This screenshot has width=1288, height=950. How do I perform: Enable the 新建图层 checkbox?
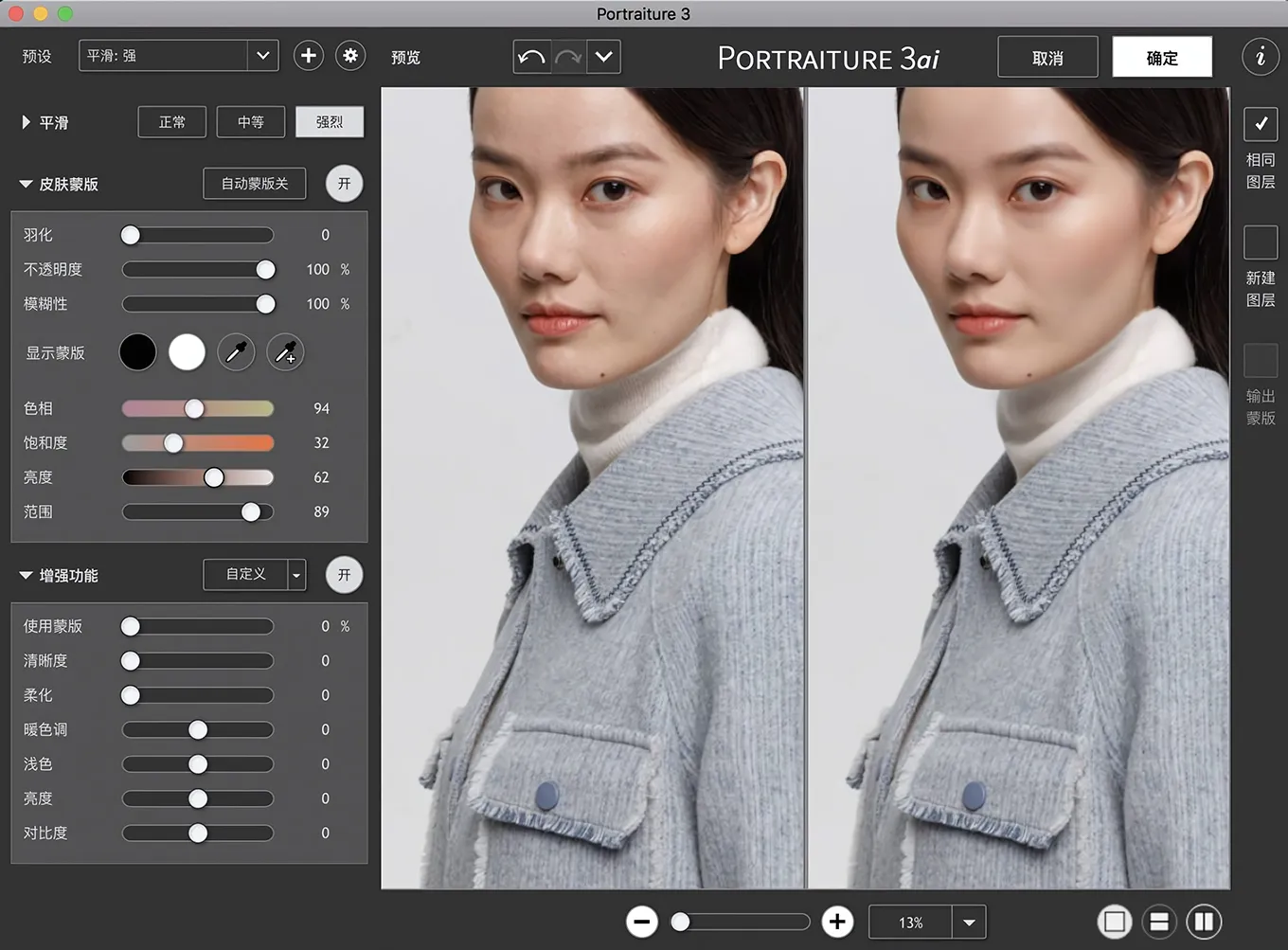coord(1261,242)
